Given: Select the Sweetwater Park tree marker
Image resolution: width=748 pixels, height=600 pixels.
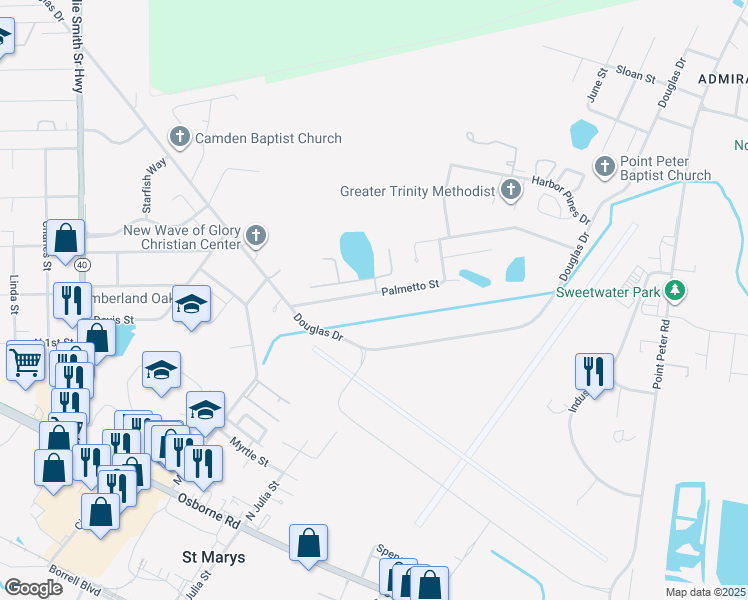Looking at the screenshot, I should pyautogui.click(x=675, y=290).
